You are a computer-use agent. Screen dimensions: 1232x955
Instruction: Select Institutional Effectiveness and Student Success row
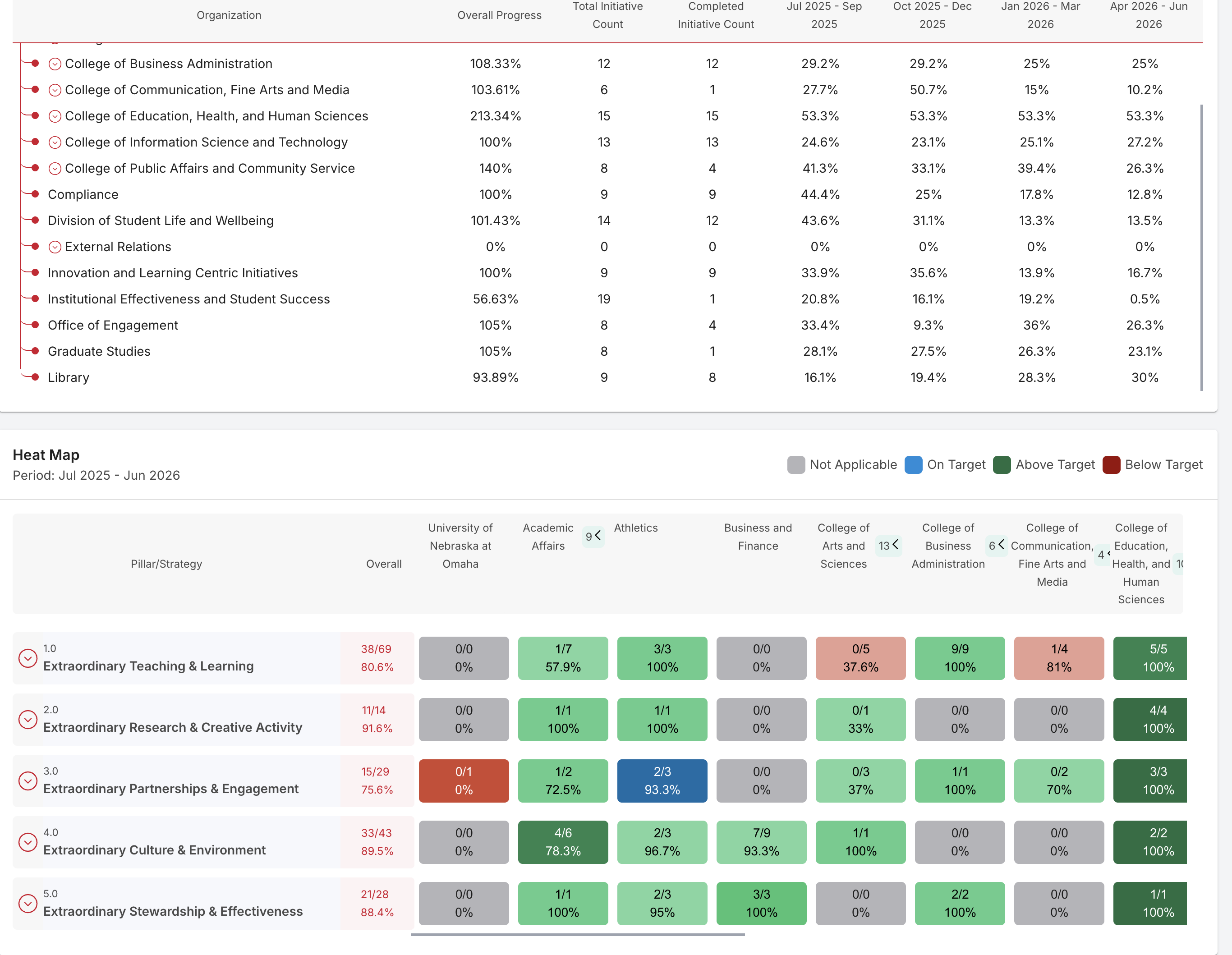tap(608, 299)
